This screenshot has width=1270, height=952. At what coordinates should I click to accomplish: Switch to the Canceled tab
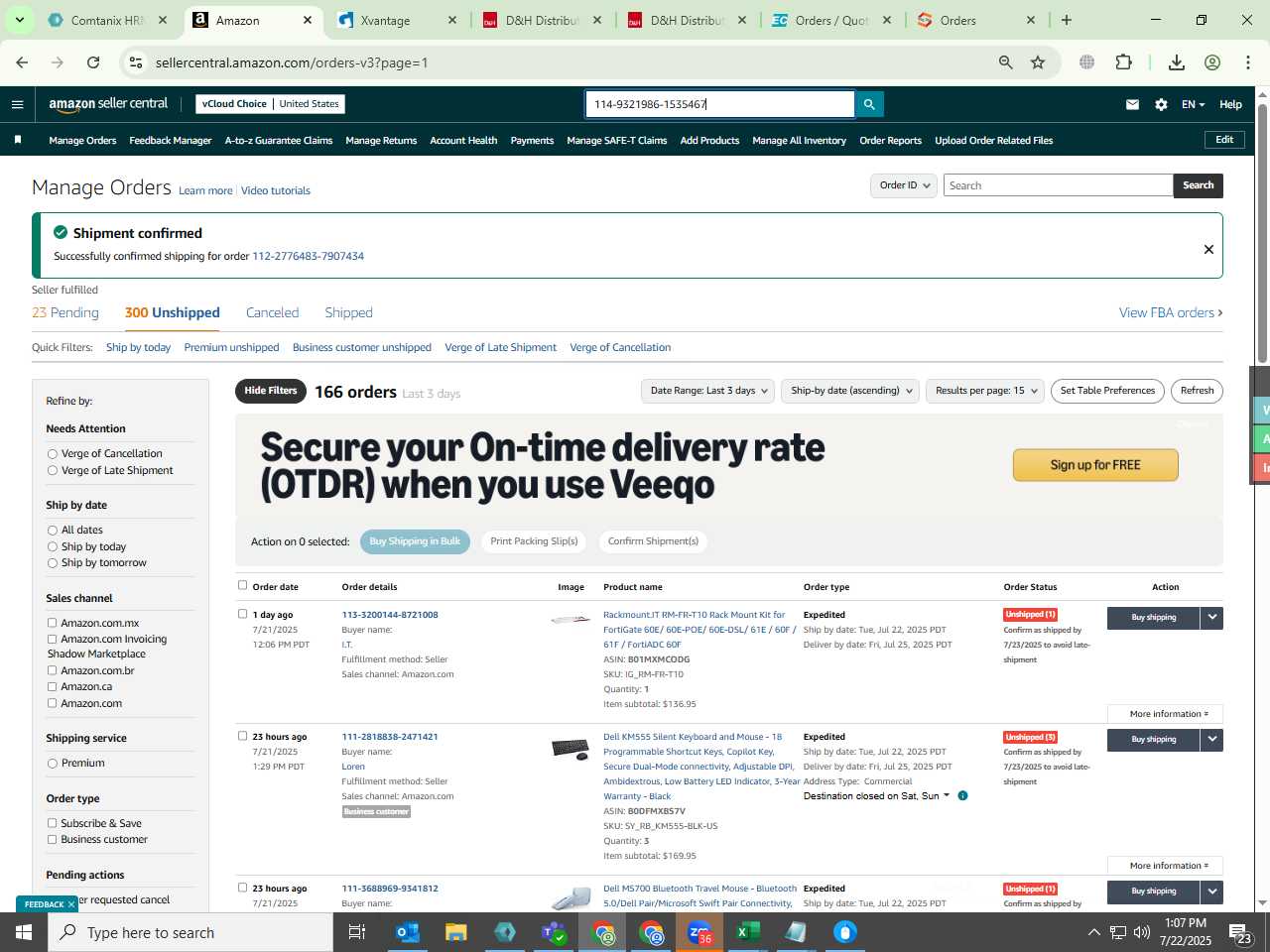click(x=272, y=312)
